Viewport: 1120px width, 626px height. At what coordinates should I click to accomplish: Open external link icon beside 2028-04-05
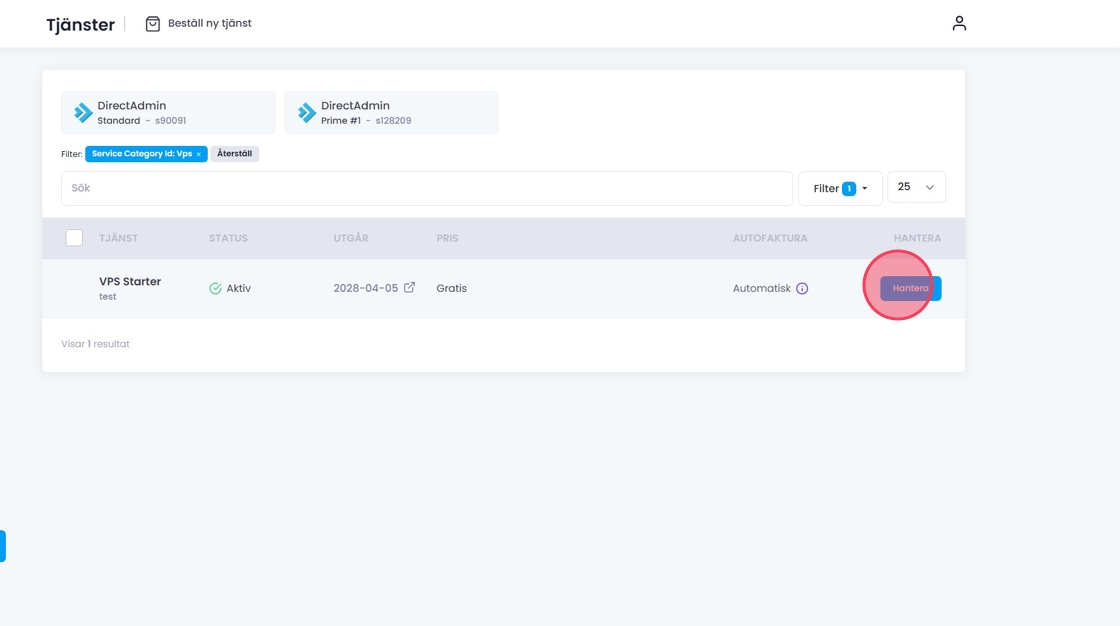(x=409, y=288)
